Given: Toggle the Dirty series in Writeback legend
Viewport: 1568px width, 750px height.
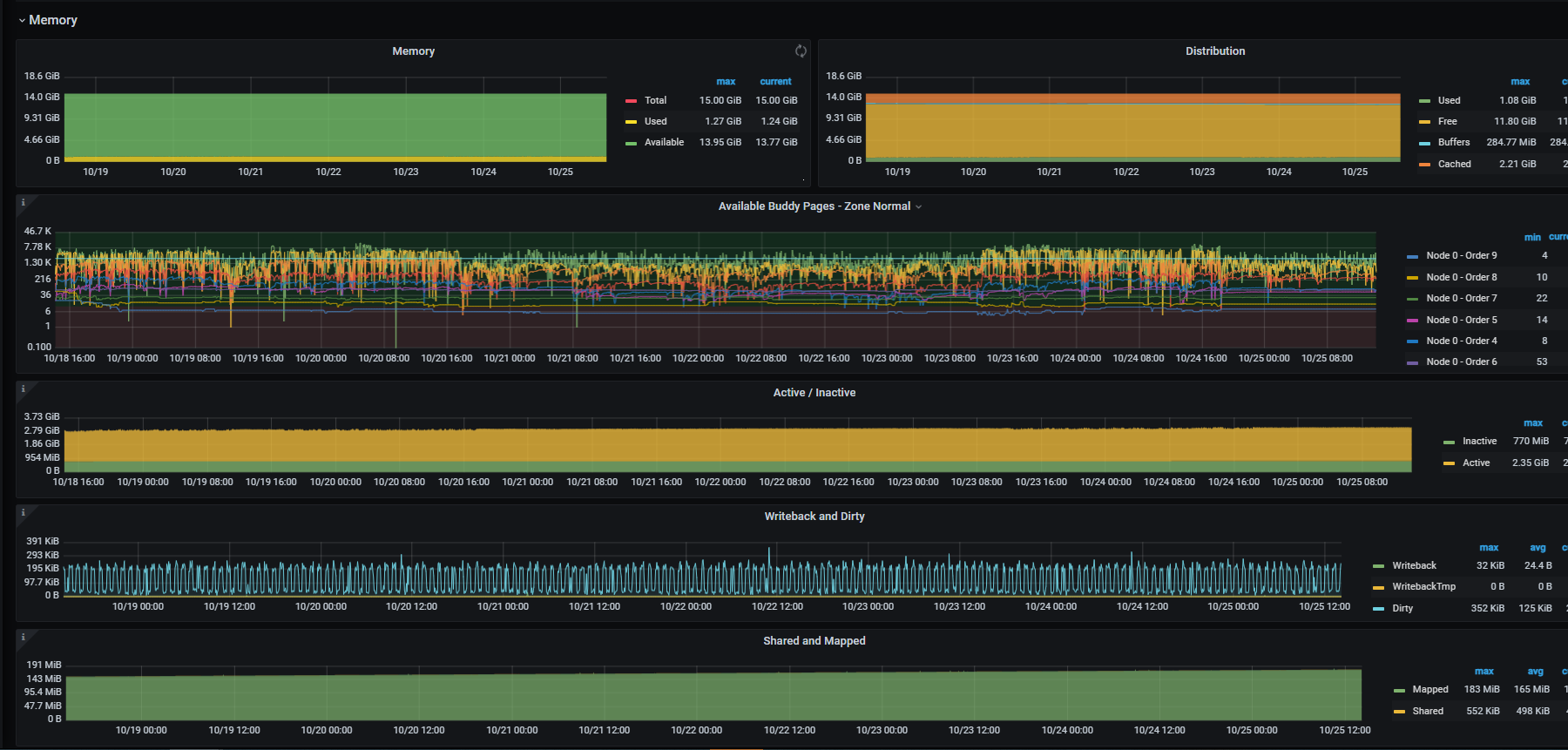Looking at the screenshot, I should [x=1402, y=608].
